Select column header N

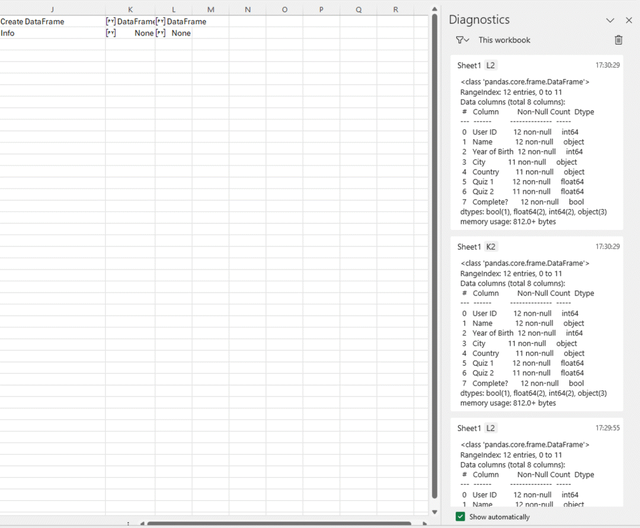coord(247,9)
